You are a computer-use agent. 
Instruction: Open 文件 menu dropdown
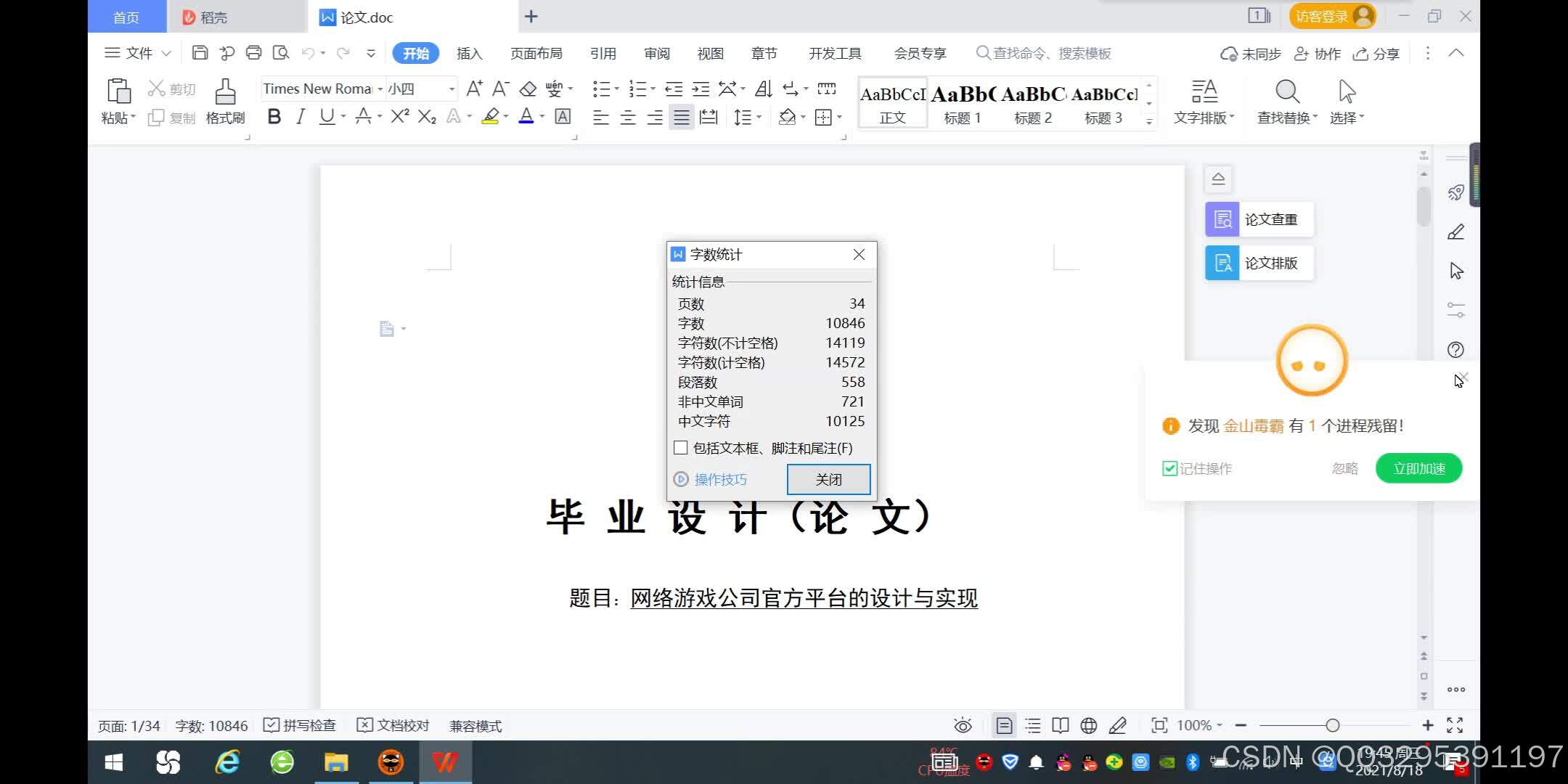click(138, 53)
